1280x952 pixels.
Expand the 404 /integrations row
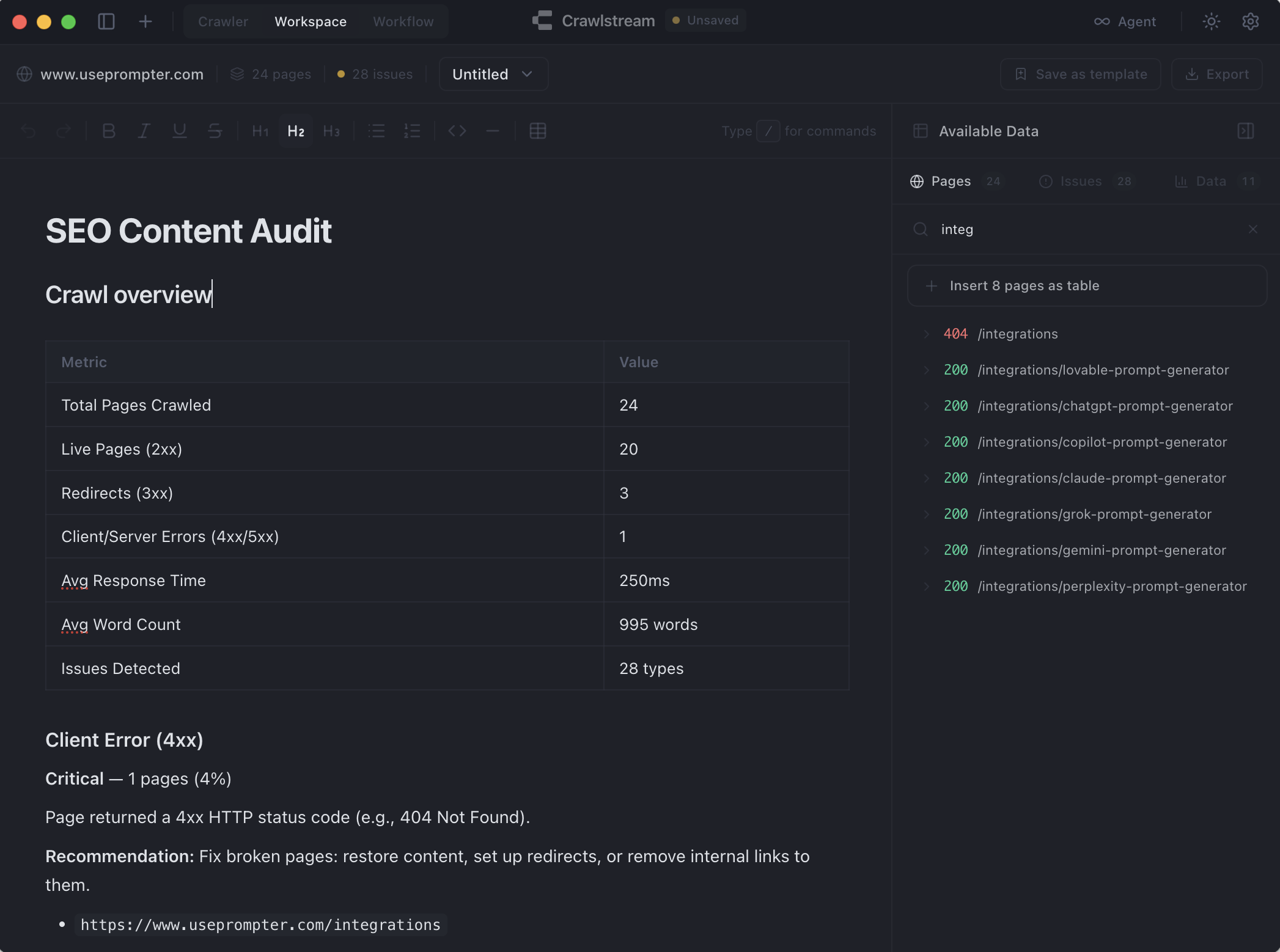pos(926,334)
